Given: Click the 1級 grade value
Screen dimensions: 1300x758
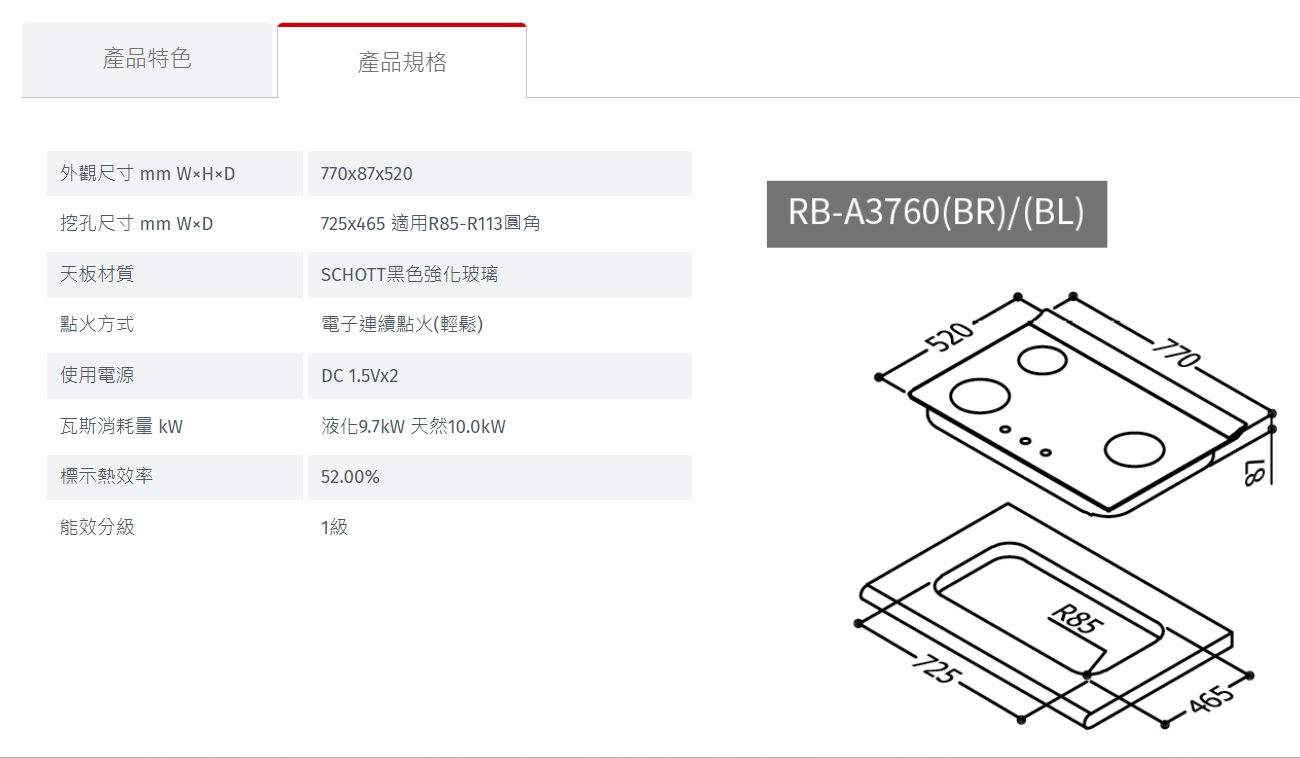Looking at the screenshot, I should coord(334,527).
